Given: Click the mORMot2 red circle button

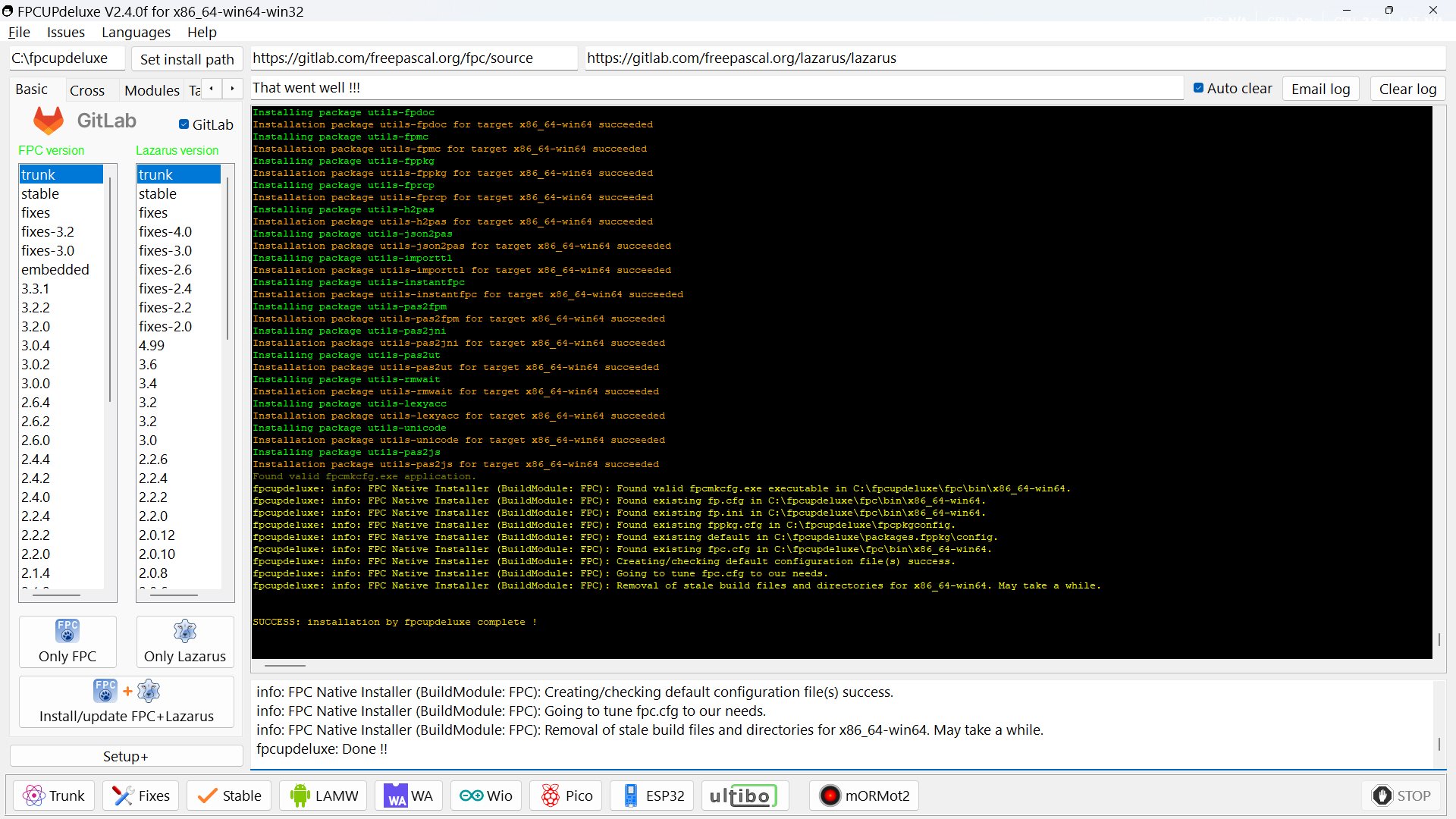Looking at the screenshot, I should tap(863, 795).
